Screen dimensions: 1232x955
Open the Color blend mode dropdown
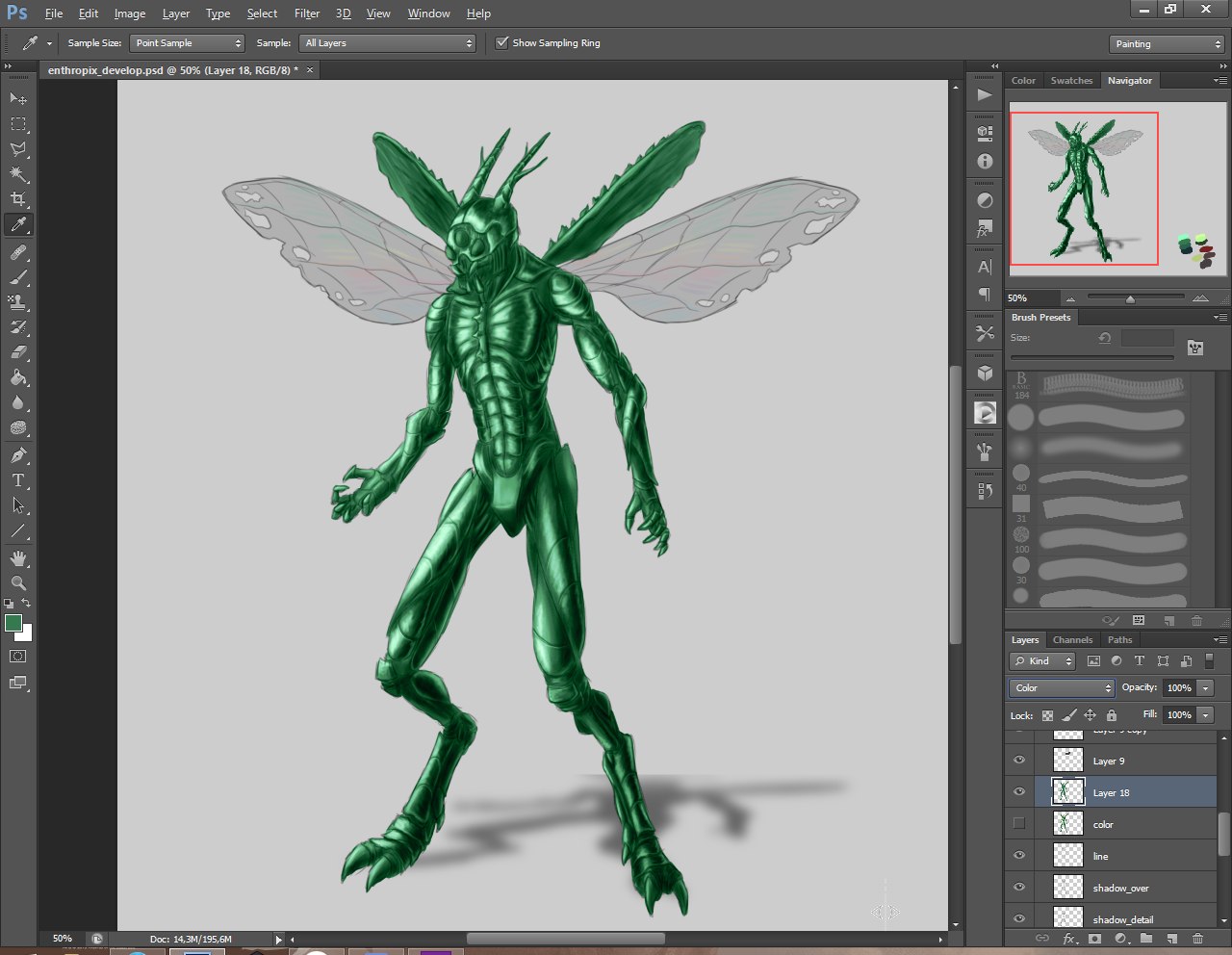coord(1063,687)
